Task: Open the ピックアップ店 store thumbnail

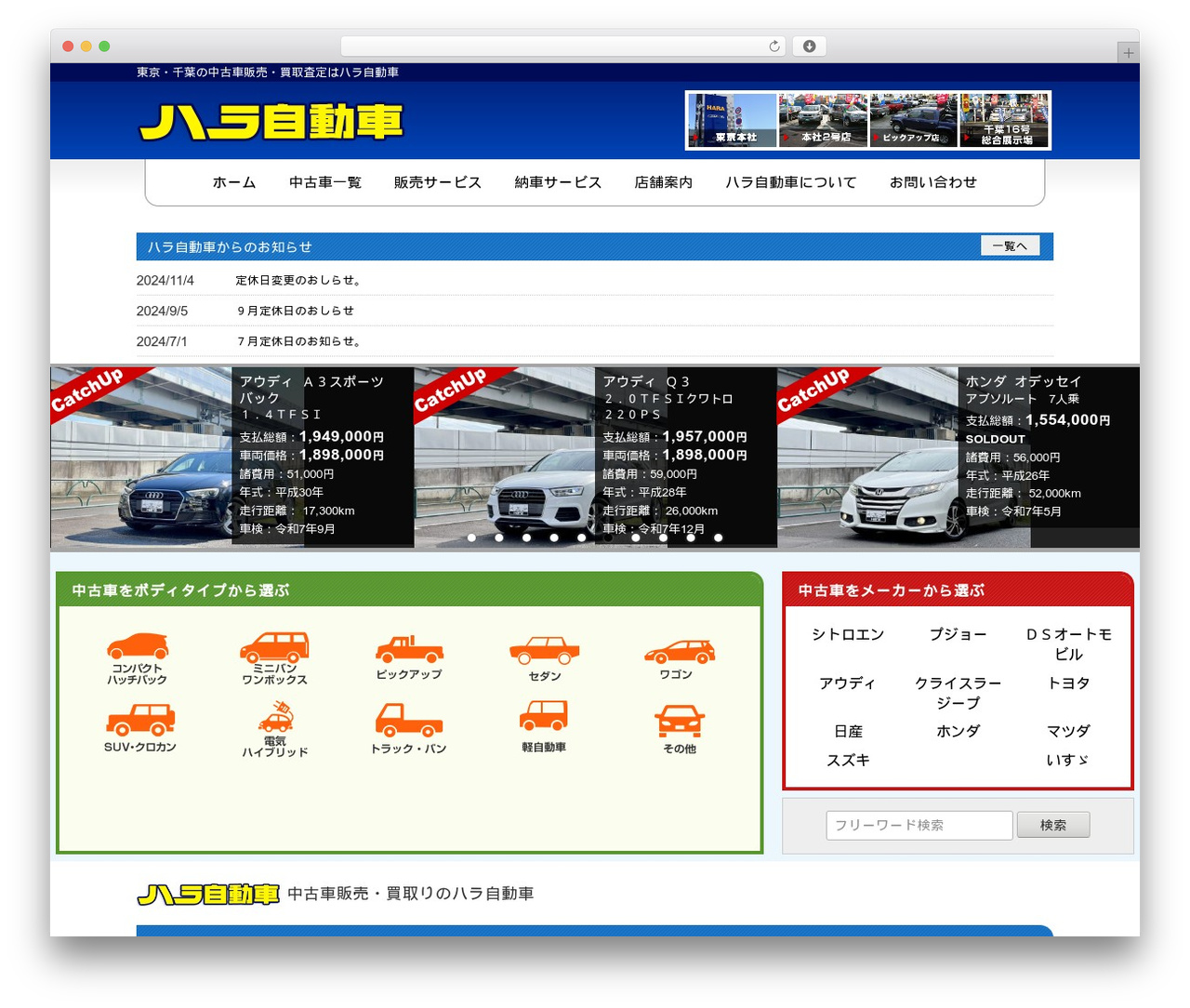Action: pyautogui.click(x=914, y=120)
